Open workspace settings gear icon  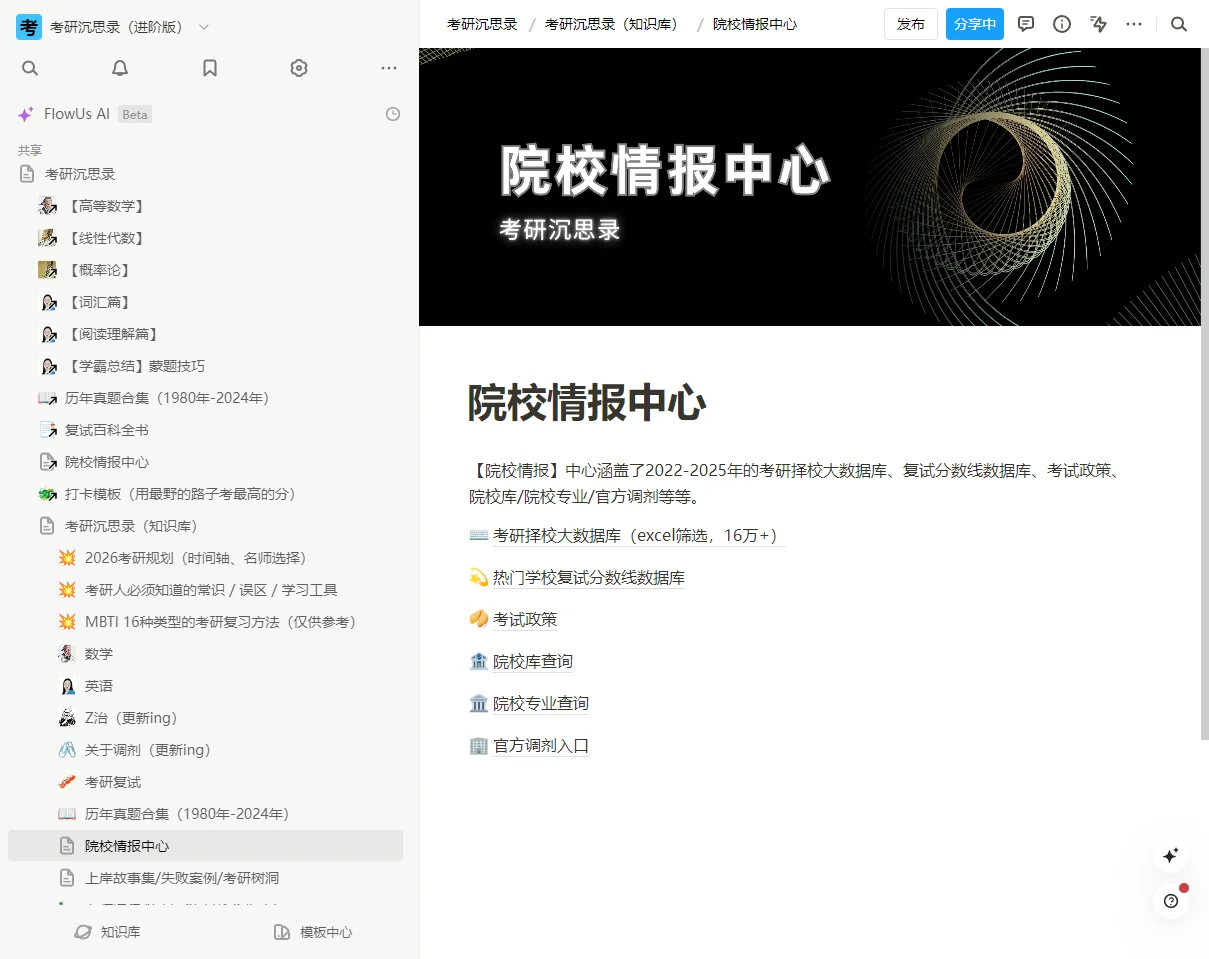299,68
